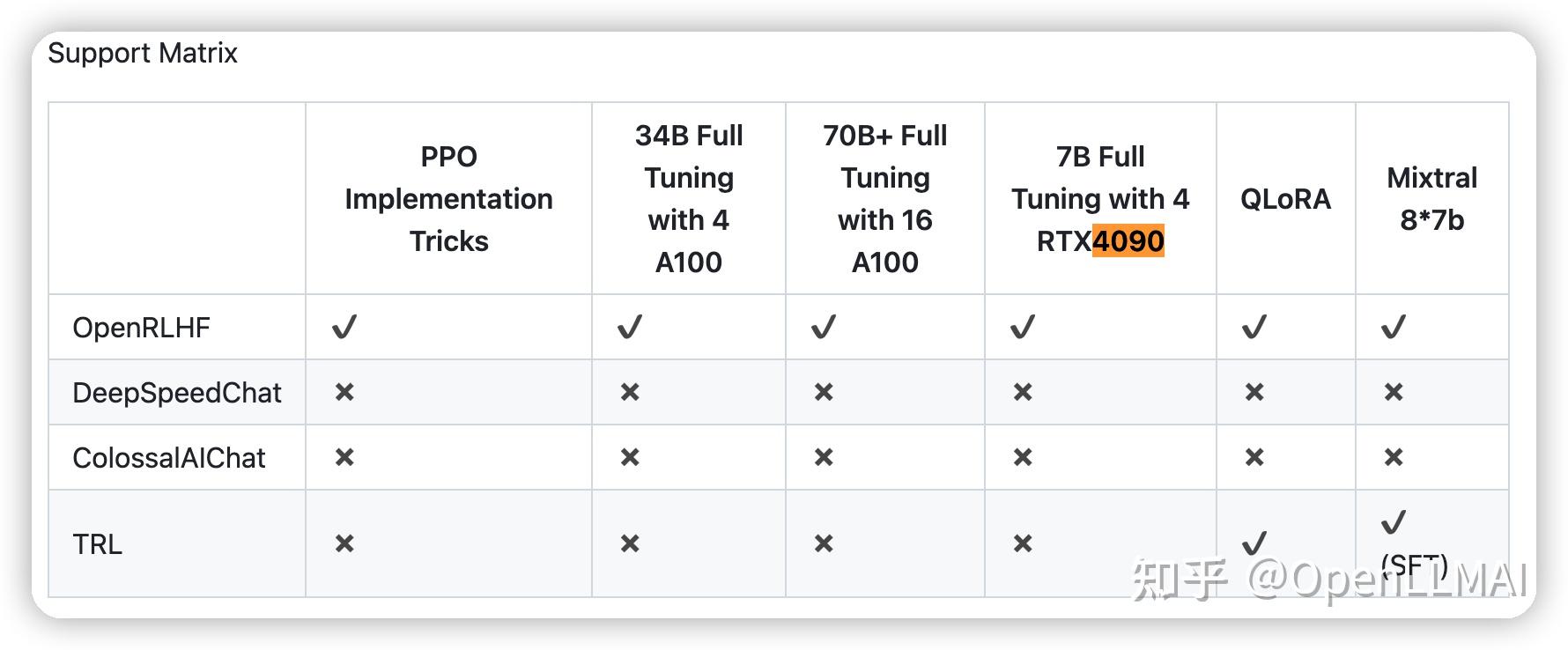1568x650 pixels.
Task: Click OpenRLHF's checkmark under Mixtral 8*7b
Action: [x=1394, y=328]
